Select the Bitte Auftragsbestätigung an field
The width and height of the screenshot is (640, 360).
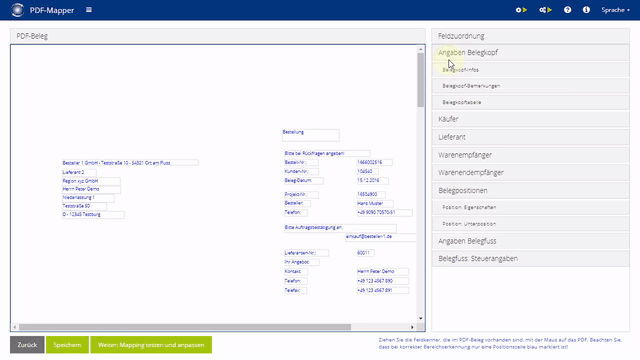coord(340,228)
